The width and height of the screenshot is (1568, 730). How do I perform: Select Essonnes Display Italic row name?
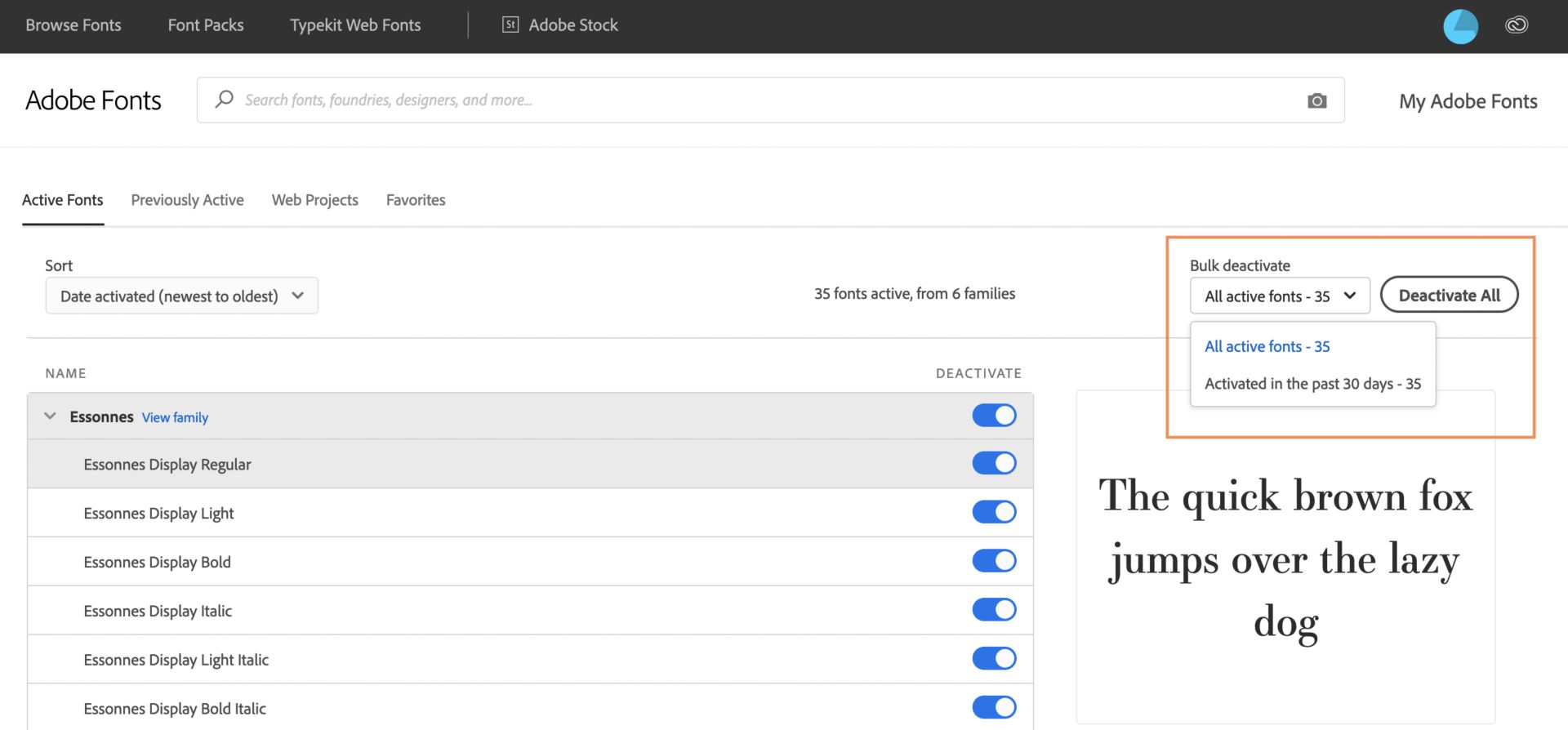pos(158,612)
